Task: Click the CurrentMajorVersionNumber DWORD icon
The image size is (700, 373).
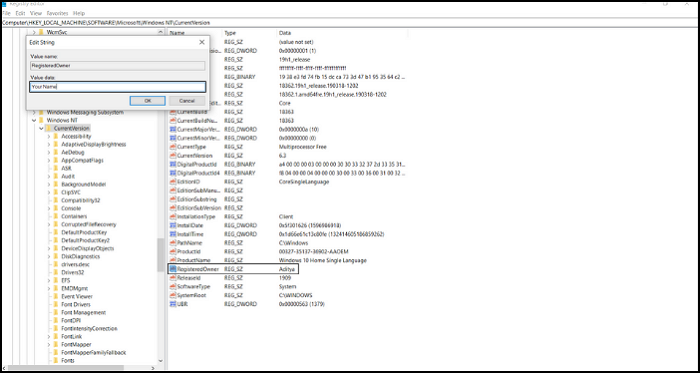Action: 173,129
